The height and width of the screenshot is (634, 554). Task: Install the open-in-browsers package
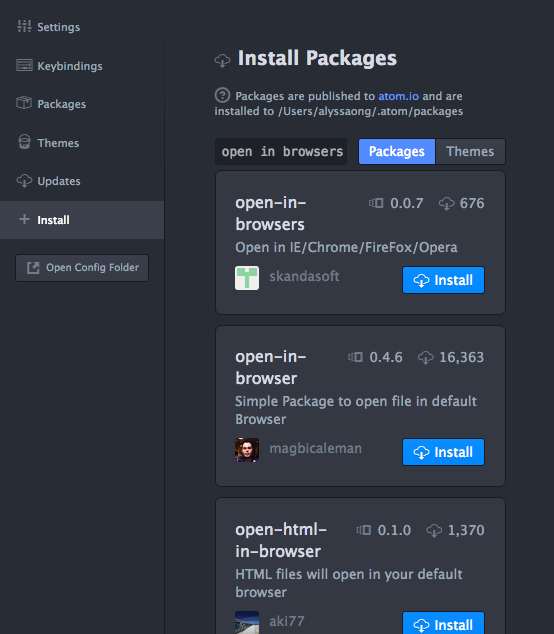(443, 280)
